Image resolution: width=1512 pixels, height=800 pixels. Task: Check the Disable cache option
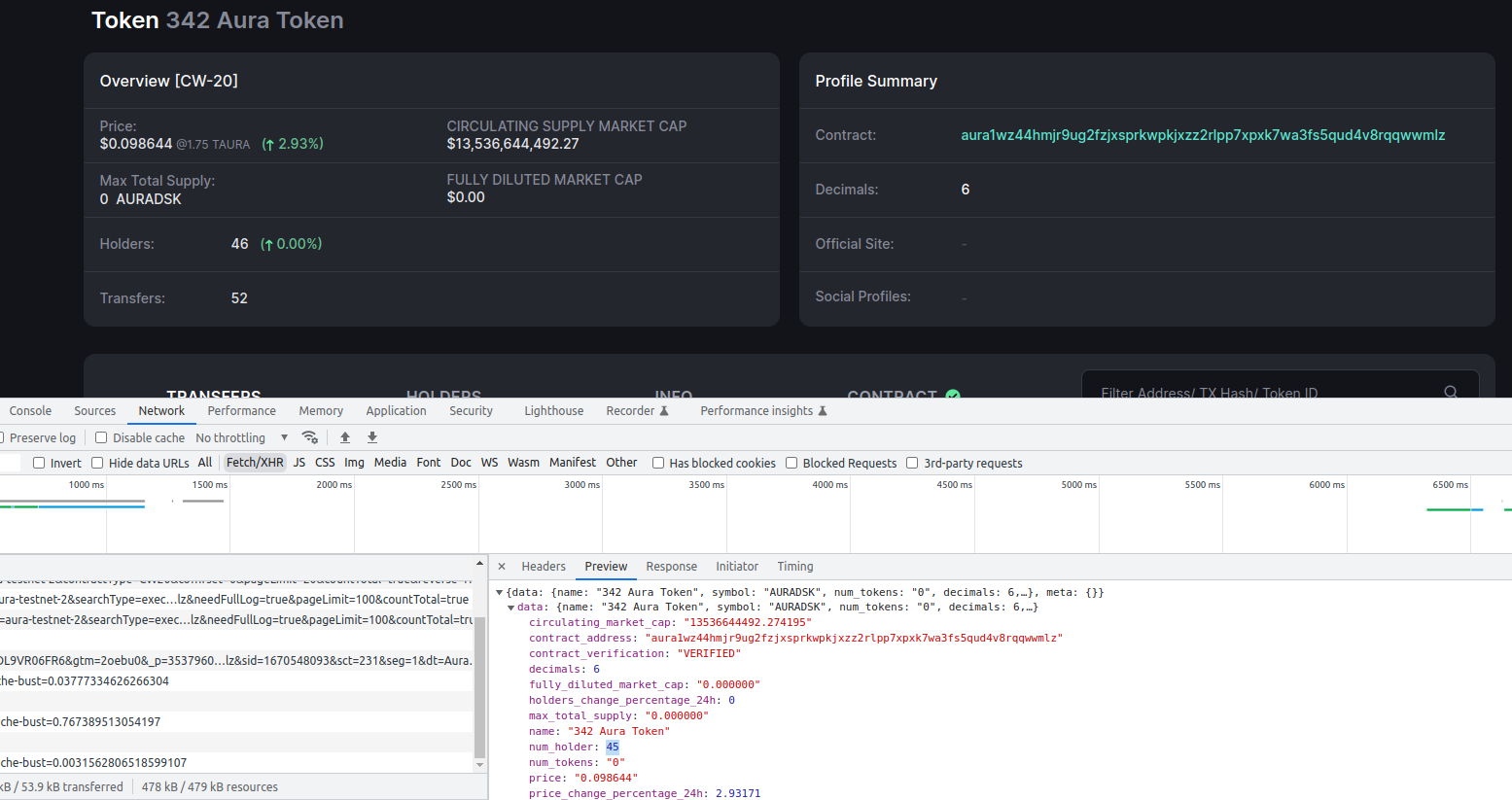click(x=101, y=437)
